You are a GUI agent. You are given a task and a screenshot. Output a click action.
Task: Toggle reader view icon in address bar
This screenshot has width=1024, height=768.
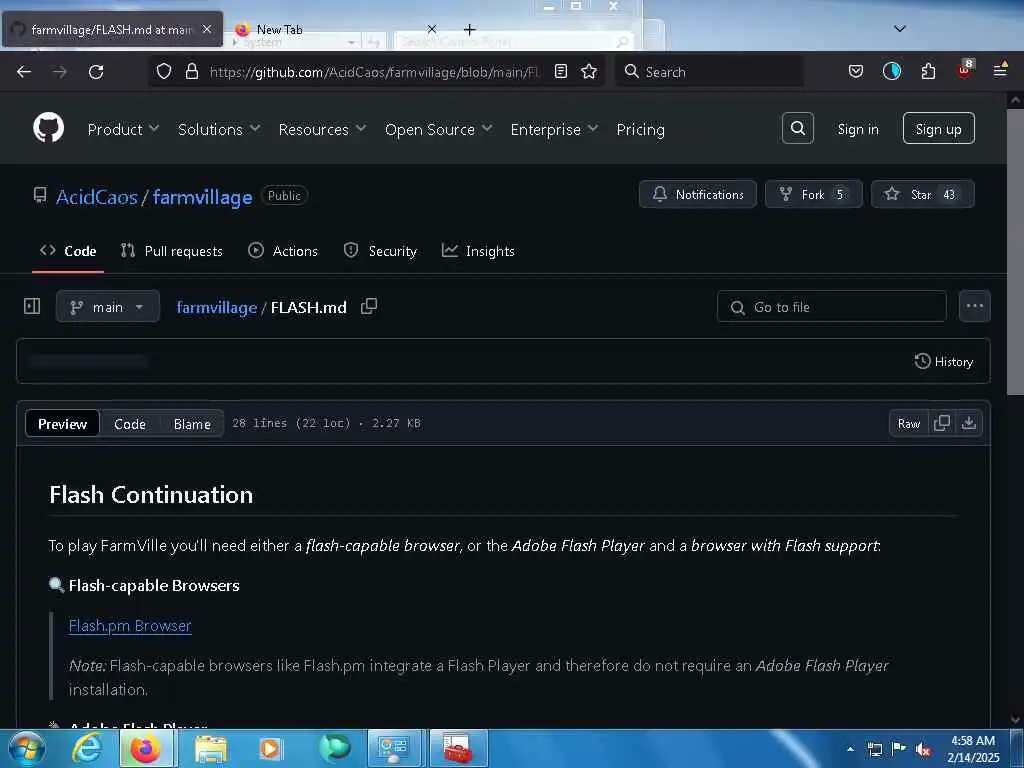coord(560,71)
